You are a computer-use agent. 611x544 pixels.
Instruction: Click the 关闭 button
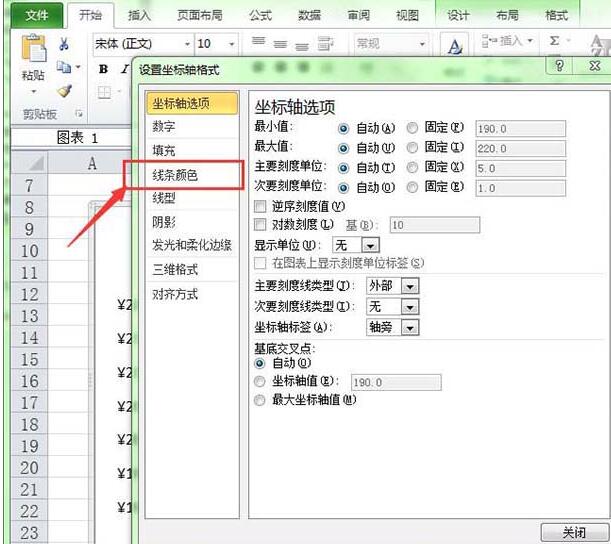(x=574, y=532)
